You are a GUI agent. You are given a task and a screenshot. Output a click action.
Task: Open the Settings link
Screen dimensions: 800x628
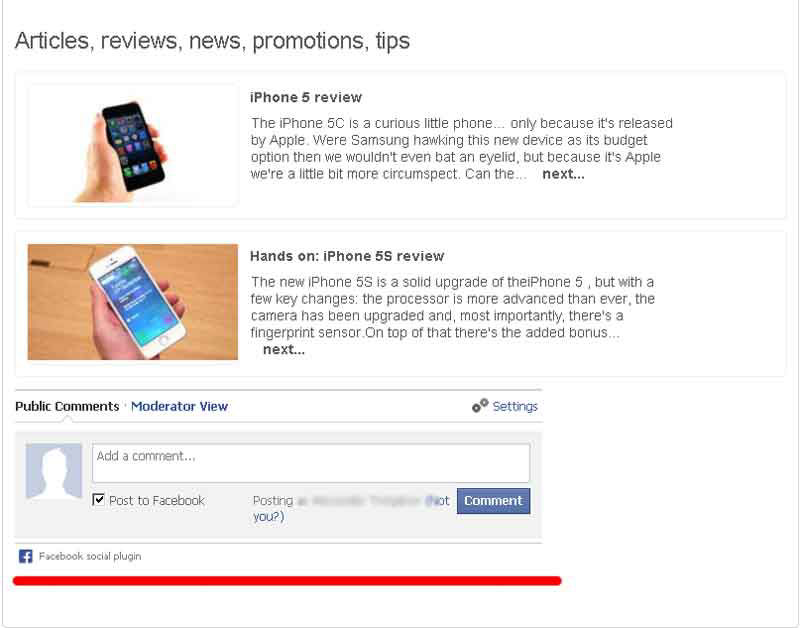click(515, 406)
